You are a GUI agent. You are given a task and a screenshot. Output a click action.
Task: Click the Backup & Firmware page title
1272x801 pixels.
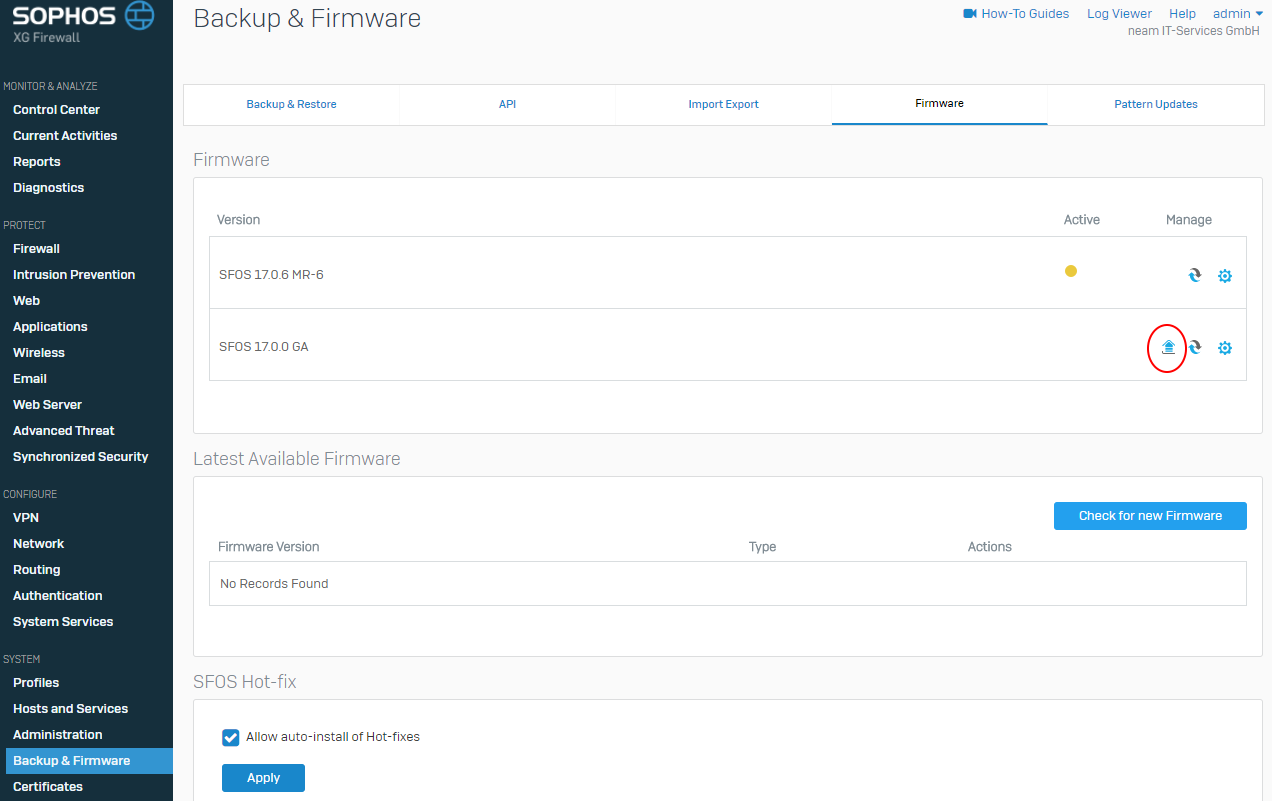pyautogui.click(x=307, y=19)
